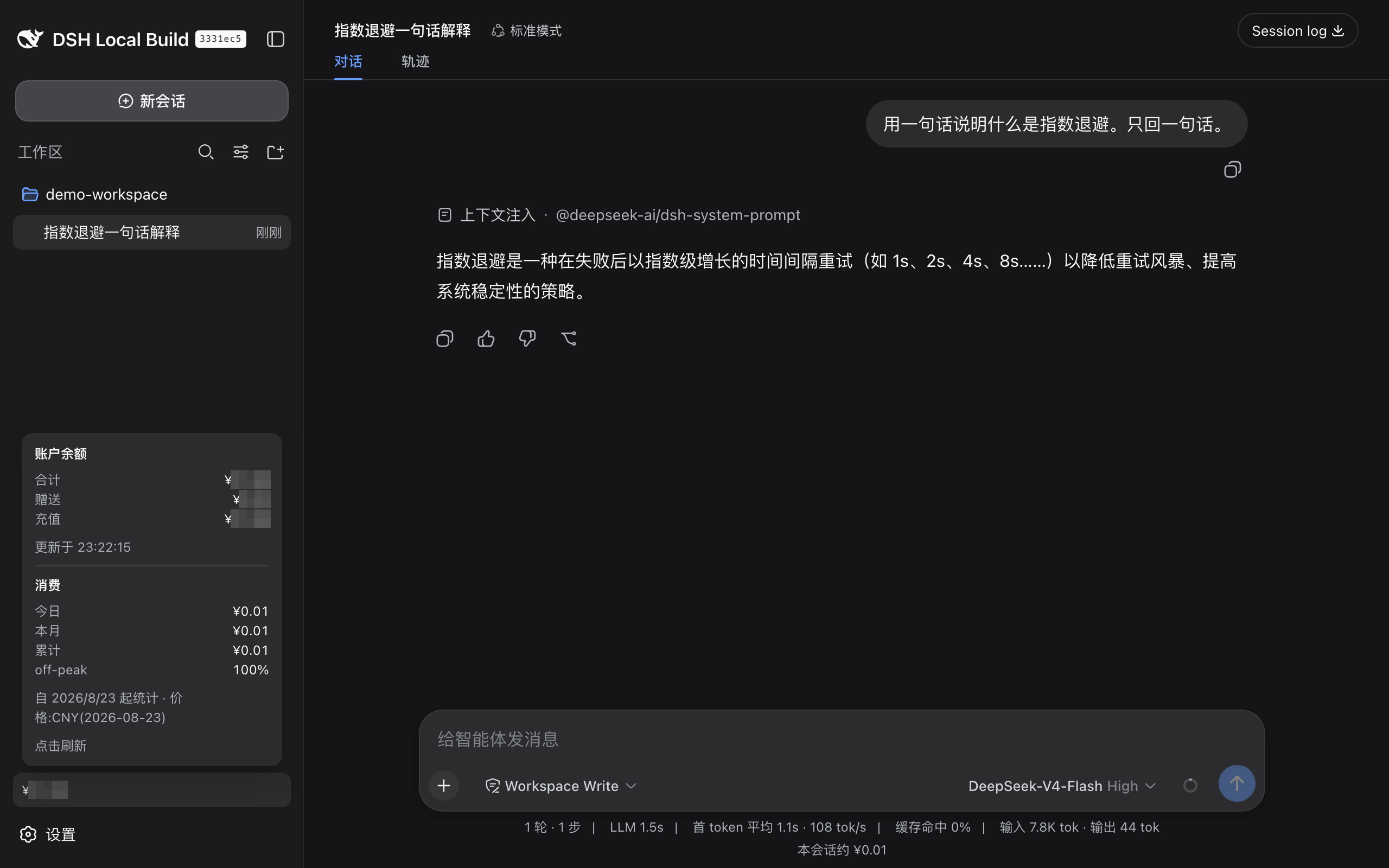Copy the user message with the copy icon
This screenshot has width=1389, height=868.
pos(1232,170)
